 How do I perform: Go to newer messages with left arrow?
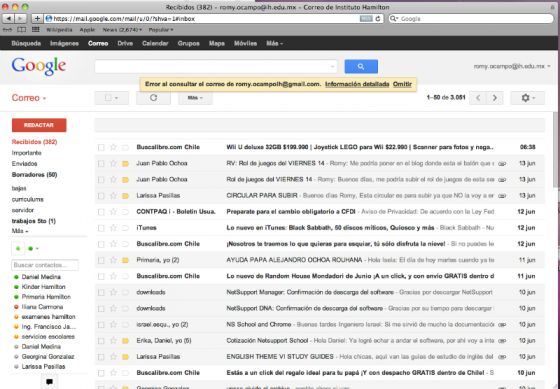click(x=478, y=98)
